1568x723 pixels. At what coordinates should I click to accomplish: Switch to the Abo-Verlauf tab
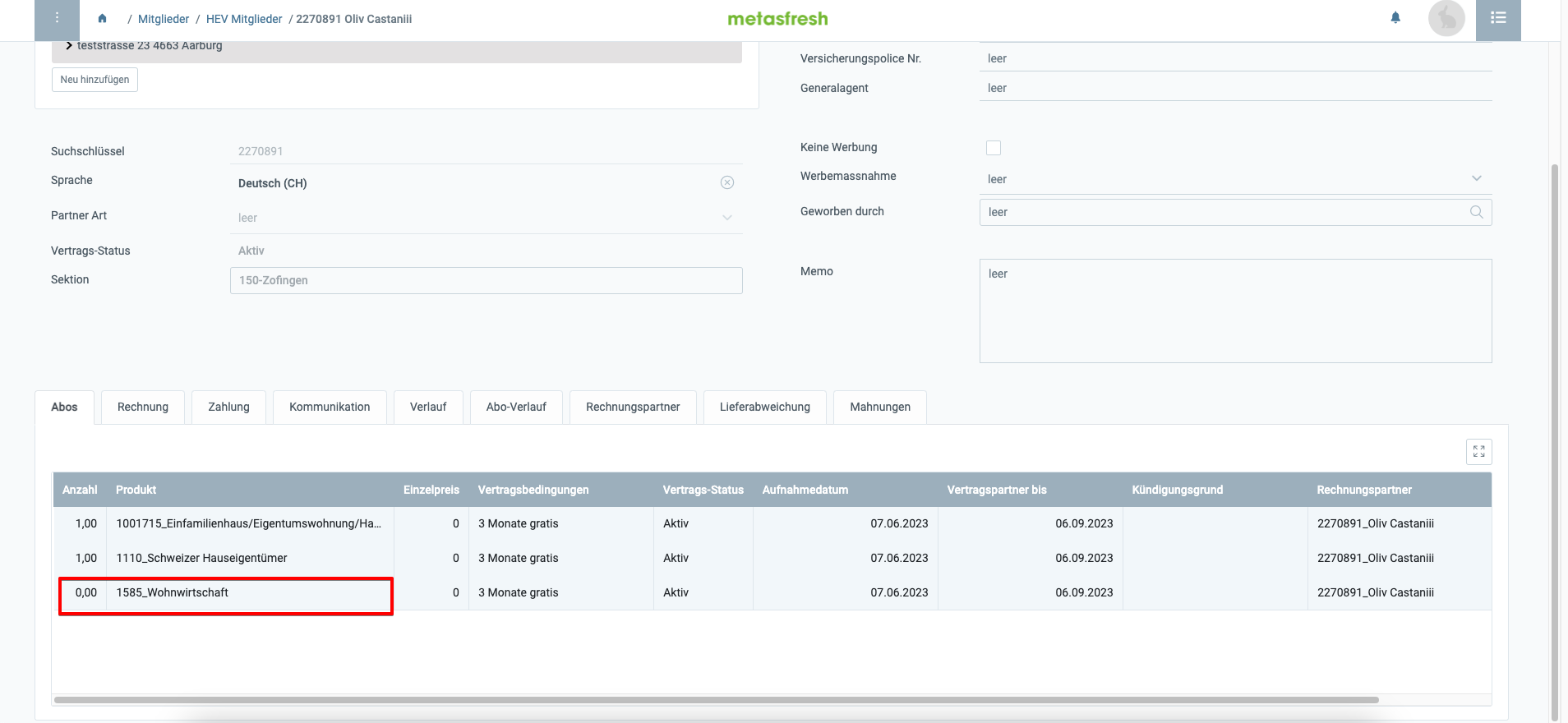516,407
